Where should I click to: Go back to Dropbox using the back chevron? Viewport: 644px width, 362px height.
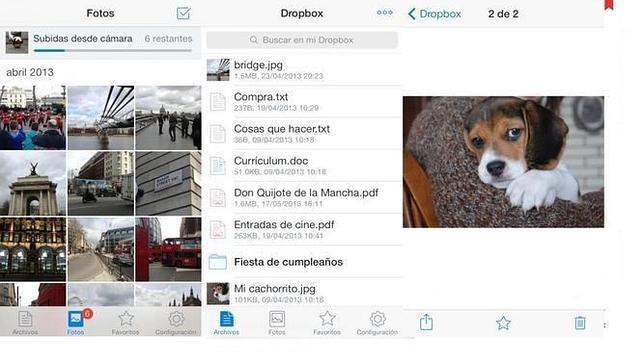point(412,14)
